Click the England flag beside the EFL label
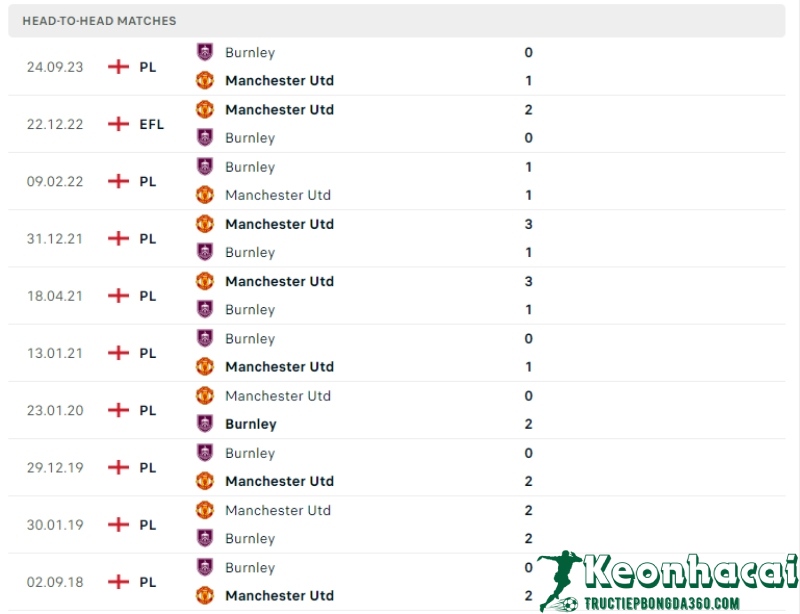 click(119, 124)
